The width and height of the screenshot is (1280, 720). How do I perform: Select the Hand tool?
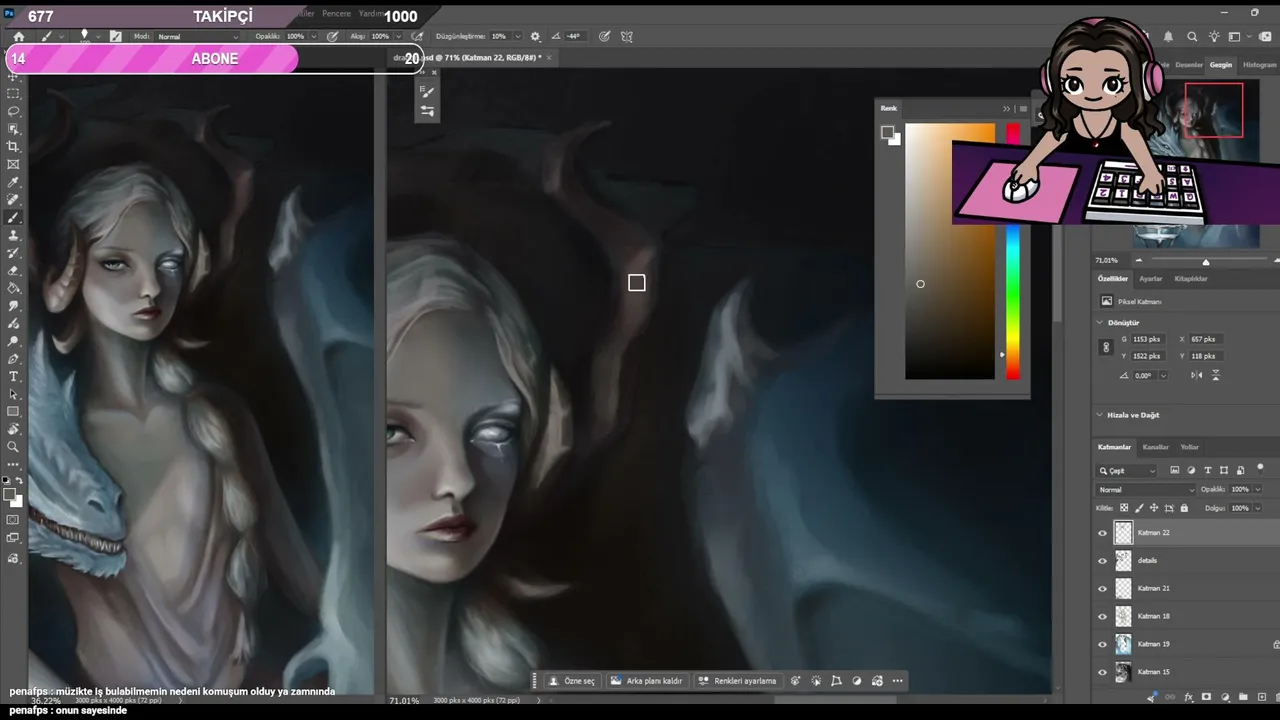pos(13,429)
